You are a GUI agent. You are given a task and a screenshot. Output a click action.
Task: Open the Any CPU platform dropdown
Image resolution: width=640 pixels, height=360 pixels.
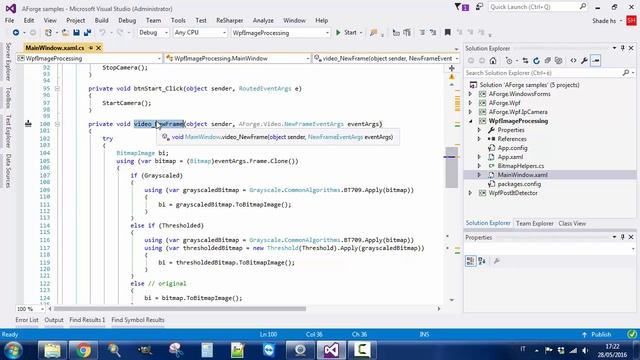200,33
